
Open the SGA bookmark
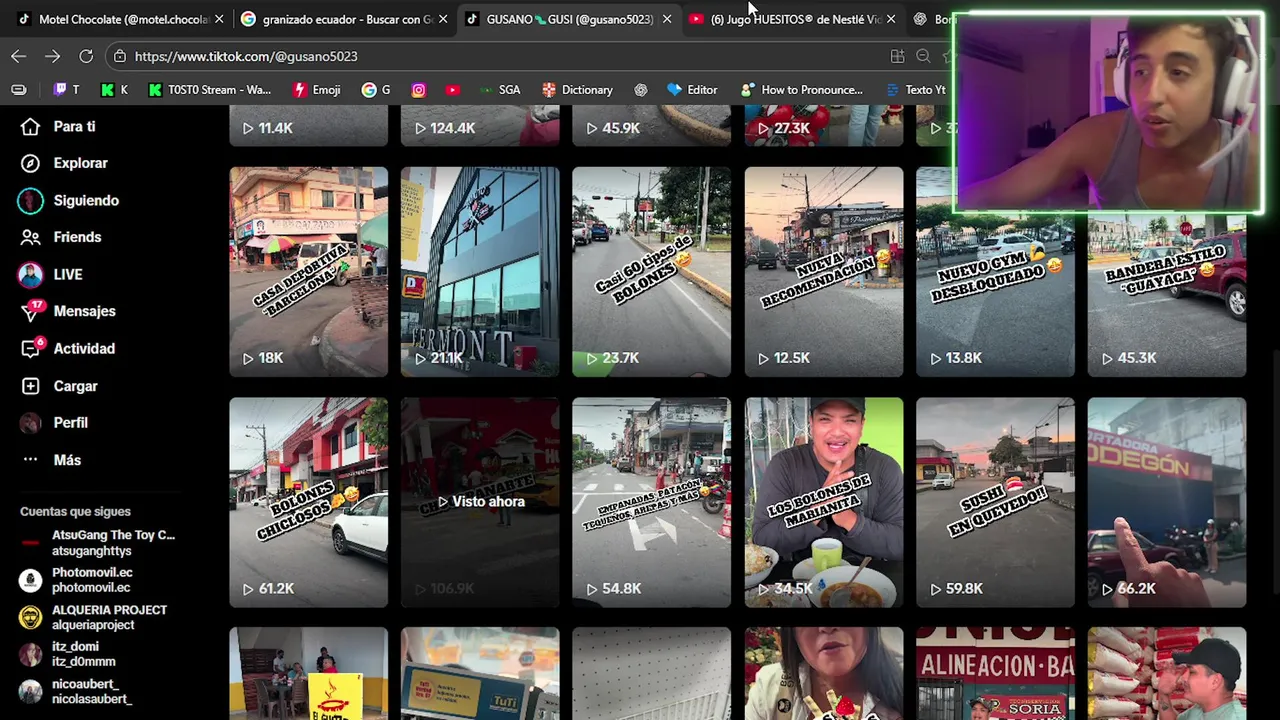(500, 90)
